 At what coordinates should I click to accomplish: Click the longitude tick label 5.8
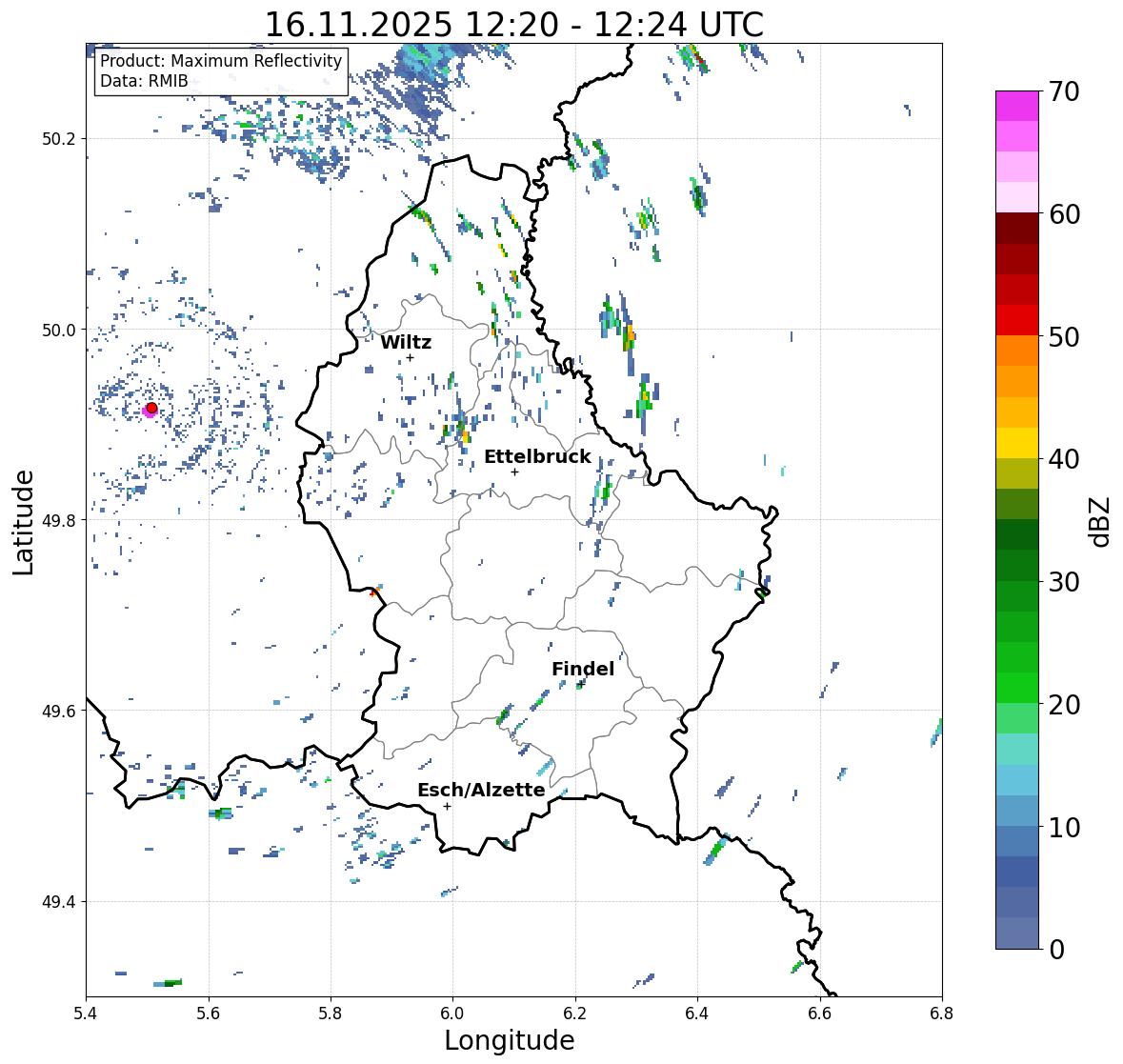(x=331, y=1014)
